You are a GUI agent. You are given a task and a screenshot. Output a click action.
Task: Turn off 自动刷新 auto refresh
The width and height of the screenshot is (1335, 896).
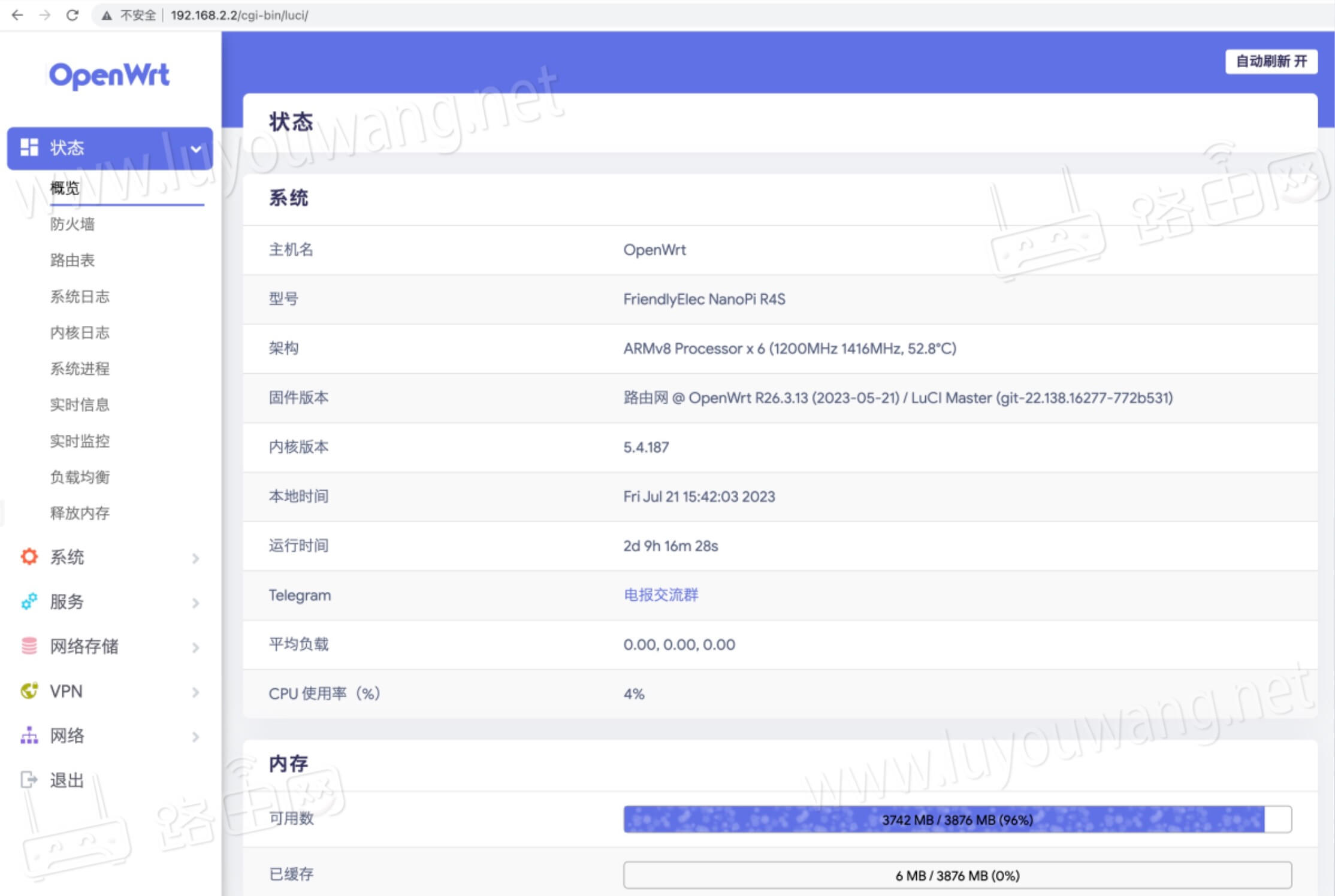pos(1271,61)
